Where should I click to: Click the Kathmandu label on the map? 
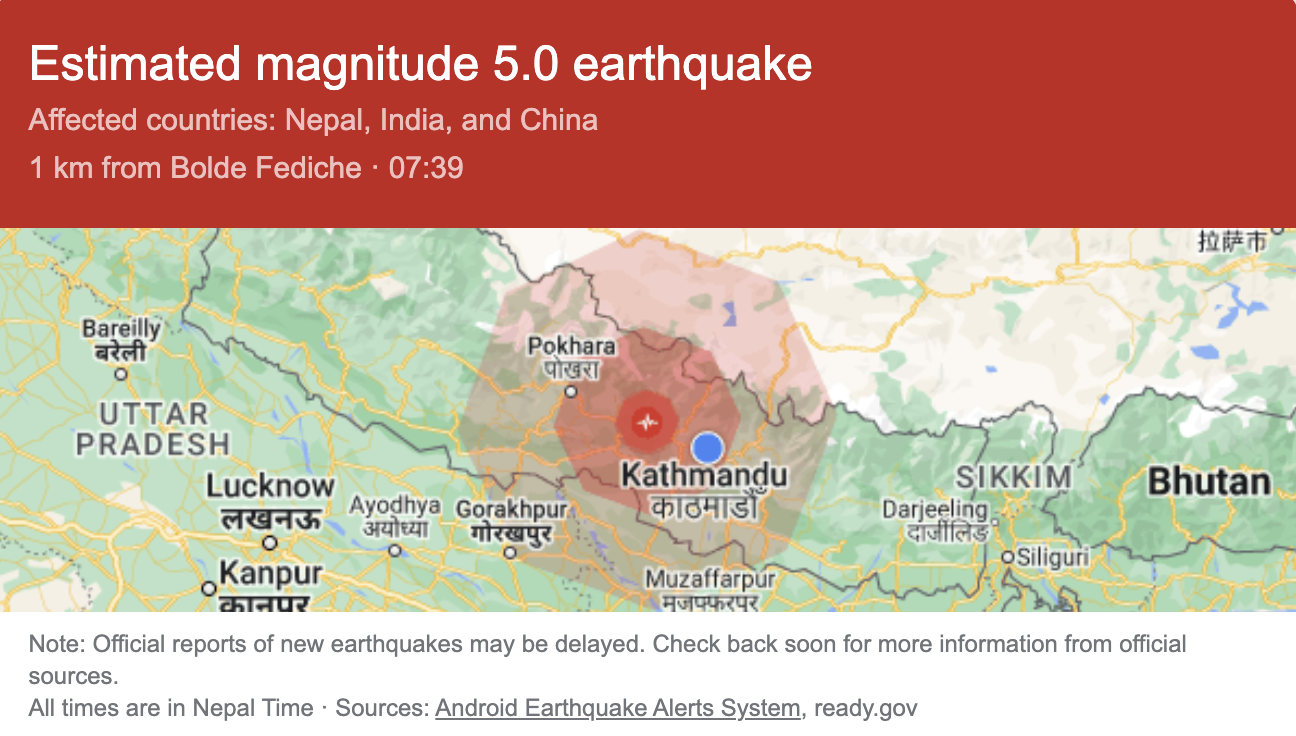(x=704, y=475)
